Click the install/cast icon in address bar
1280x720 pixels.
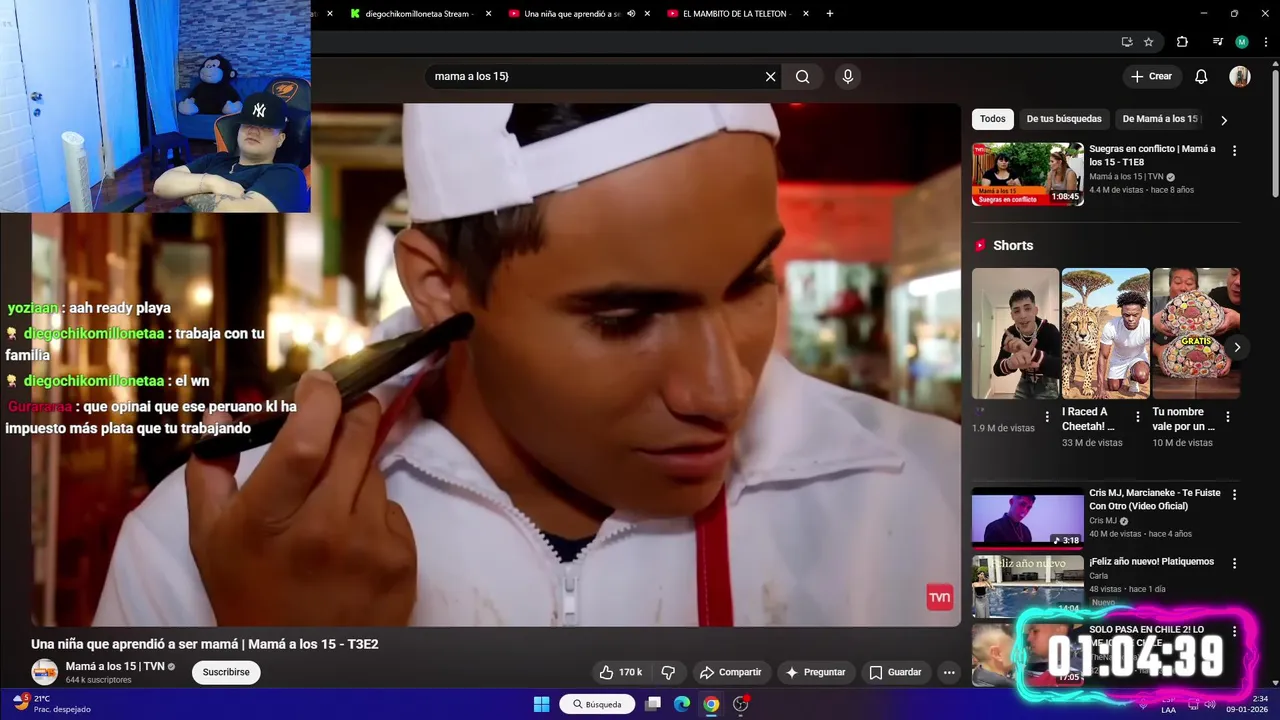point(1127,42)
